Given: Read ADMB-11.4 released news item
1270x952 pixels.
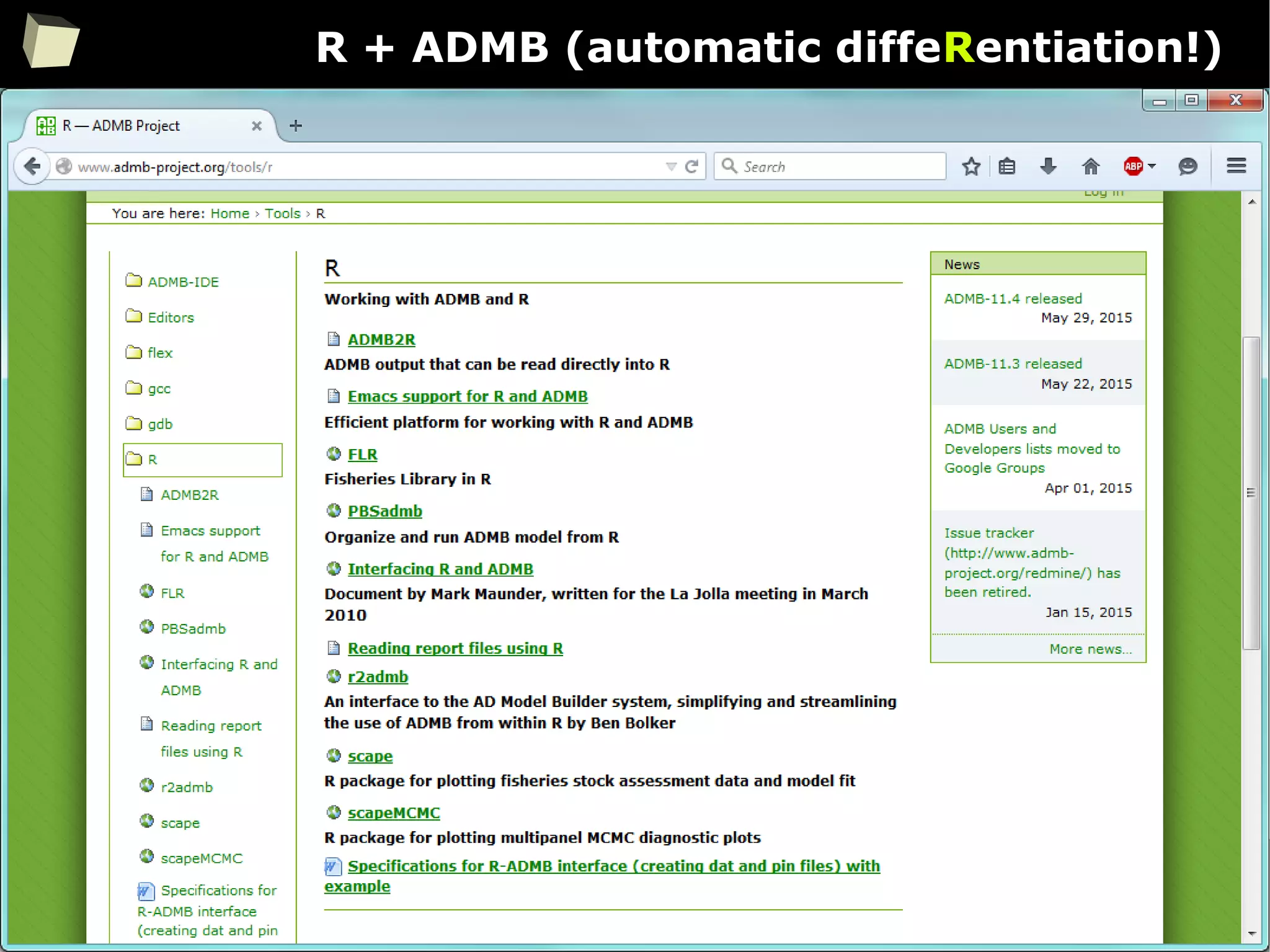Looking at the screenshot, I should tap(1013, 299).
